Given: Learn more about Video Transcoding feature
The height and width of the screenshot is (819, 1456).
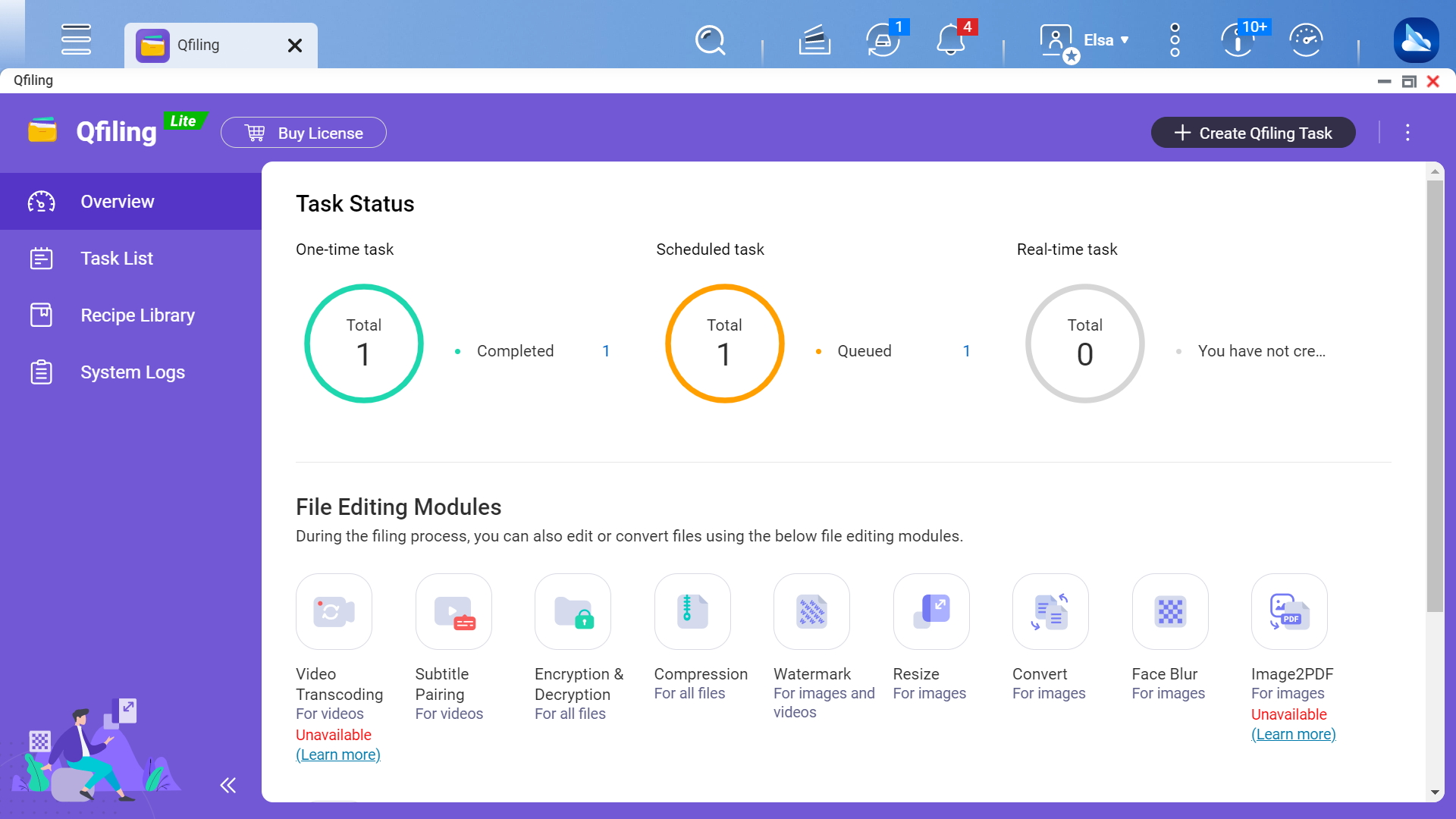Looking at the screenshot, I should (338, 754).
